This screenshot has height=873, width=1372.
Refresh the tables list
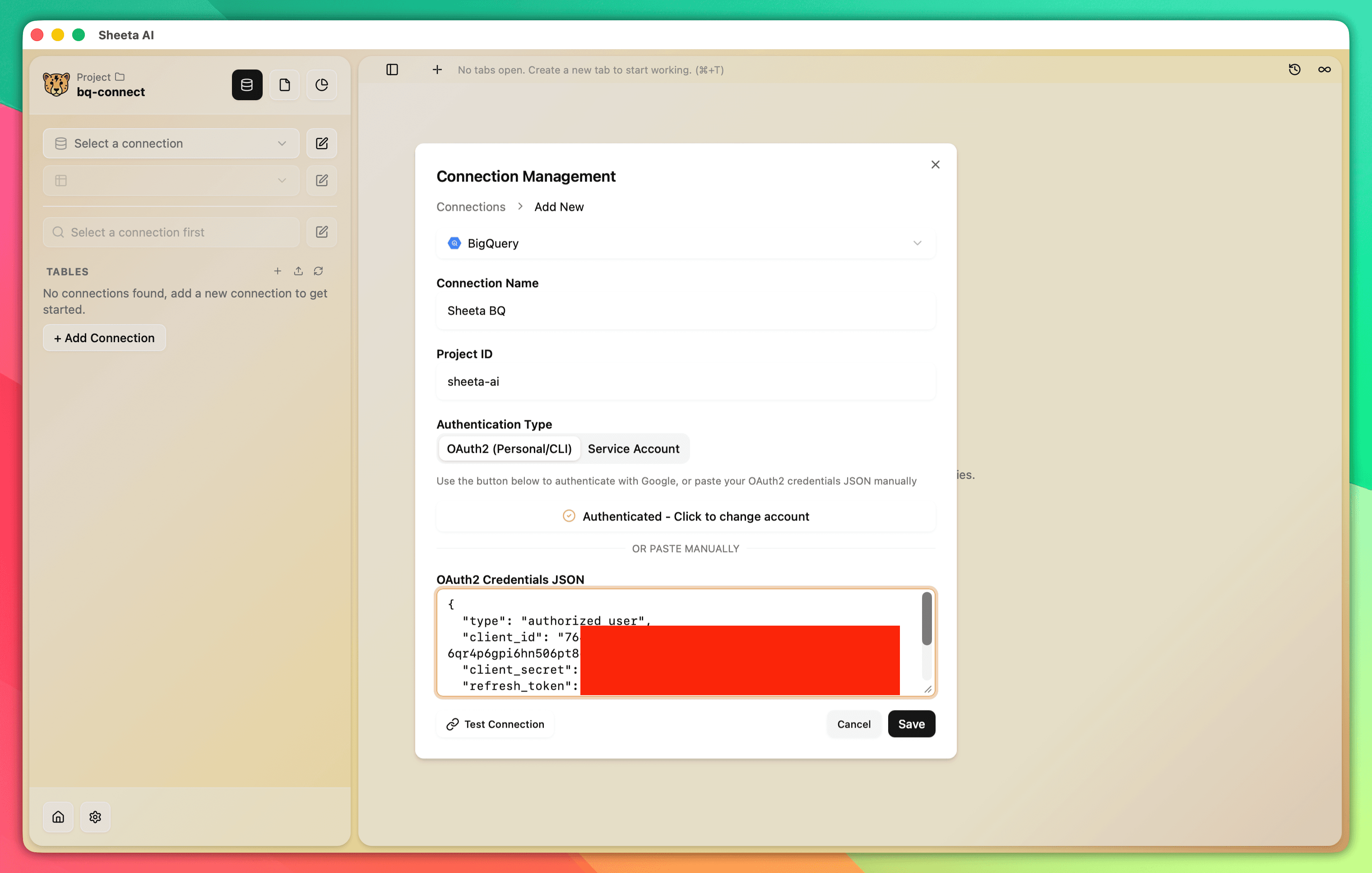click(x=319, y=271)
